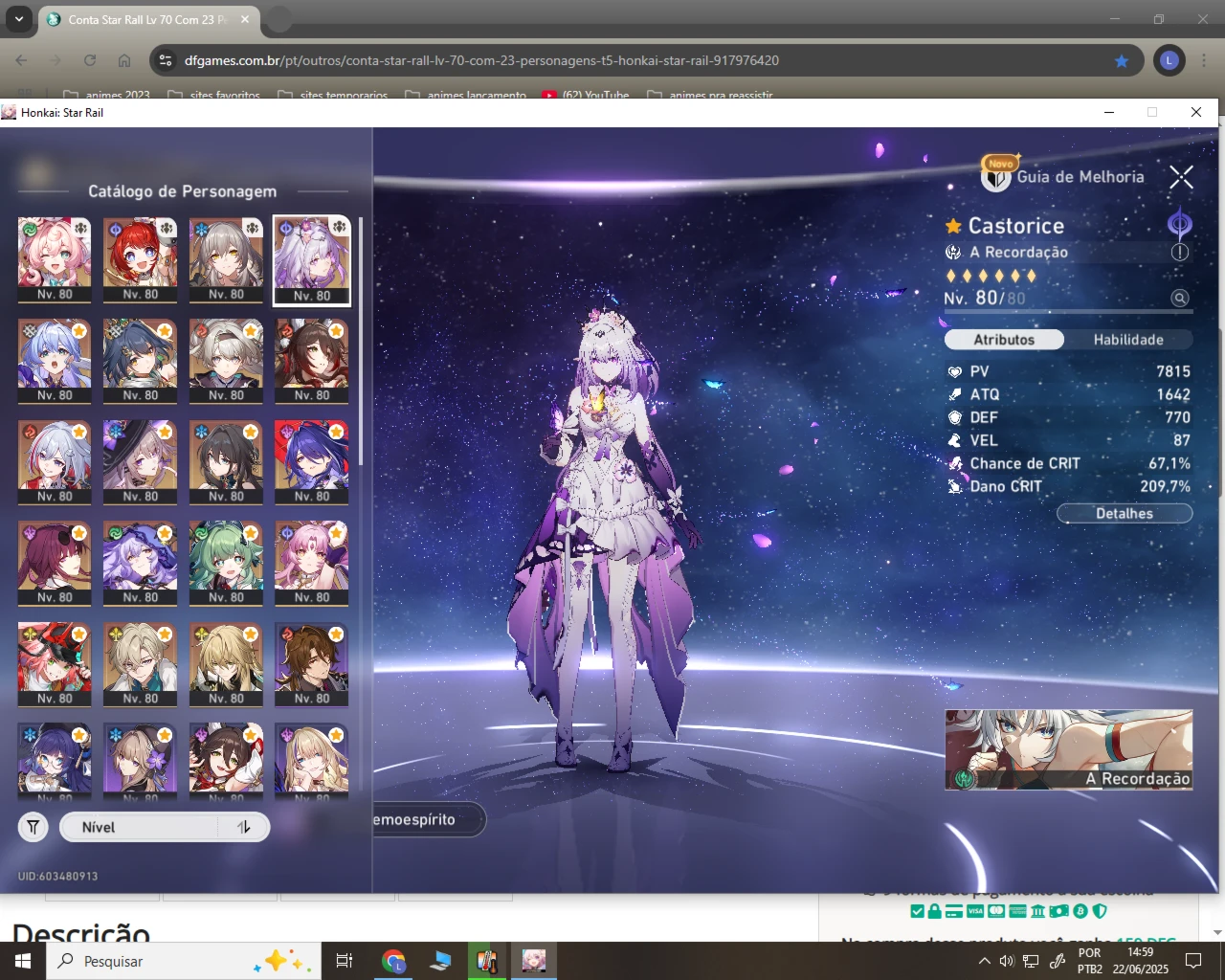Open the volume icon in the tray
Screen dimensions: 1225x980
click(x=1007, y=961)
